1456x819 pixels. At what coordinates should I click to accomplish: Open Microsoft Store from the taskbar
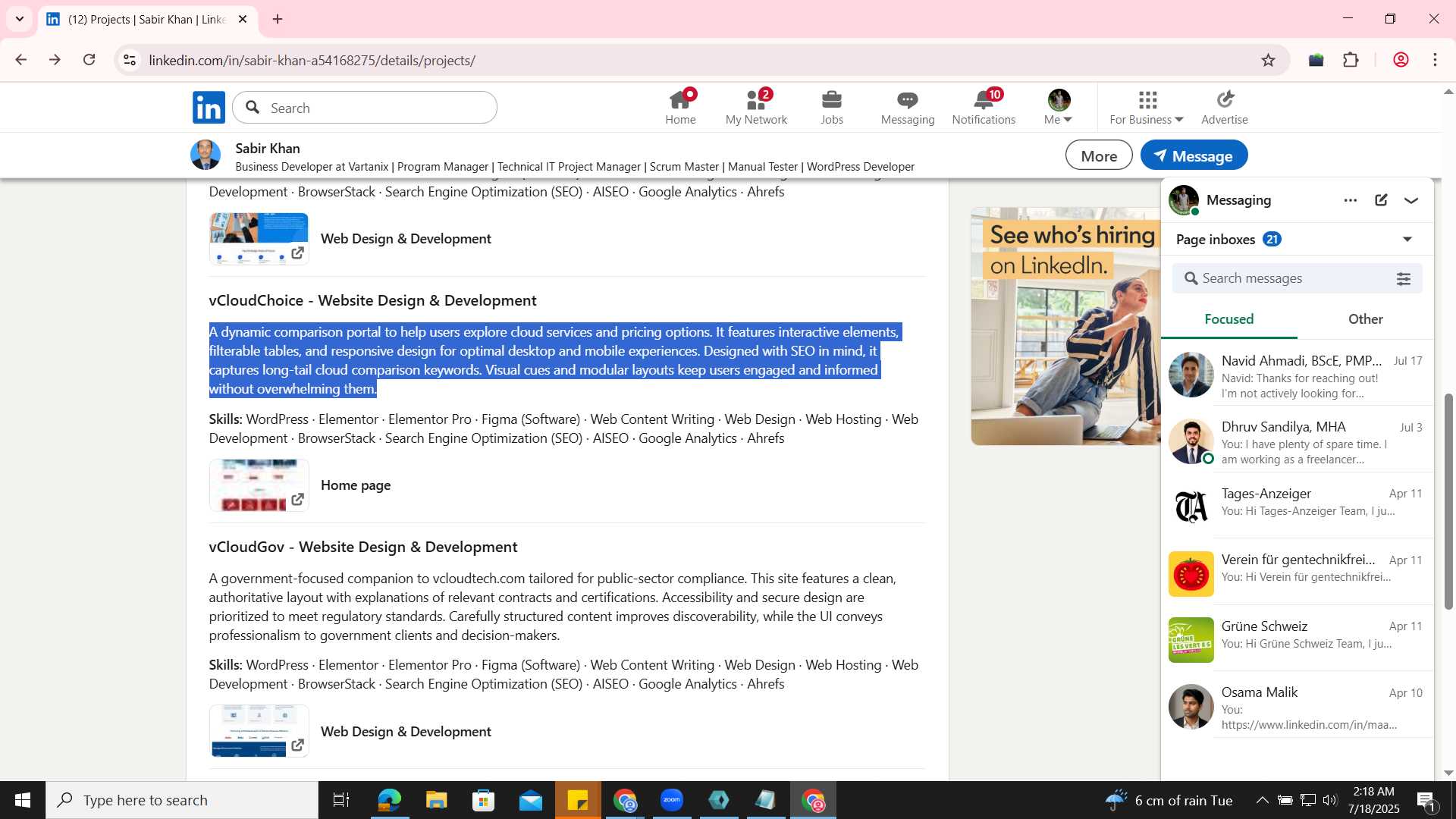click(483, 800)
